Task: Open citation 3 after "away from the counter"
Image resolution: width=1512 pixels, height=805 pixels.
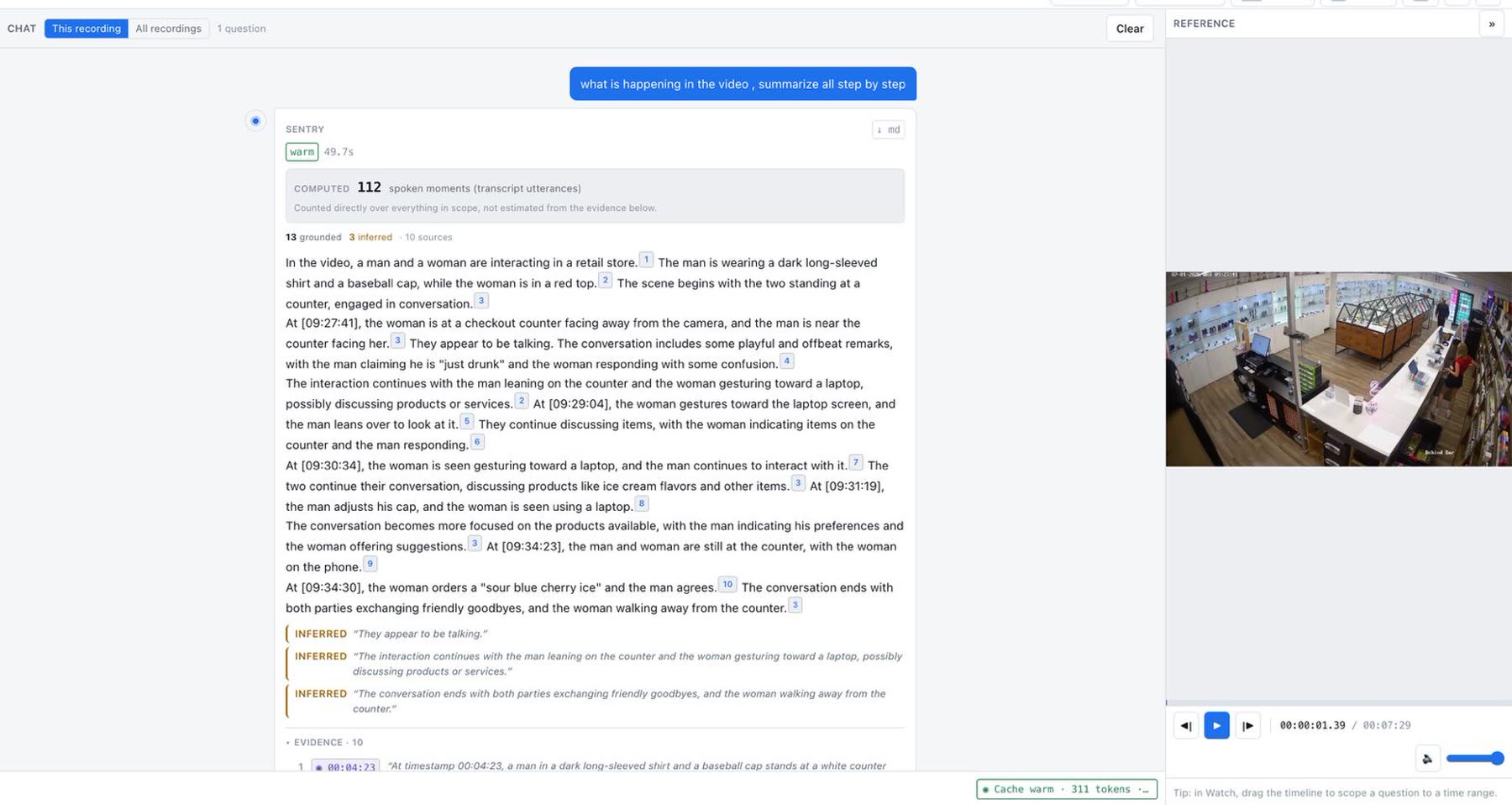Action: [x=795, y=604]
